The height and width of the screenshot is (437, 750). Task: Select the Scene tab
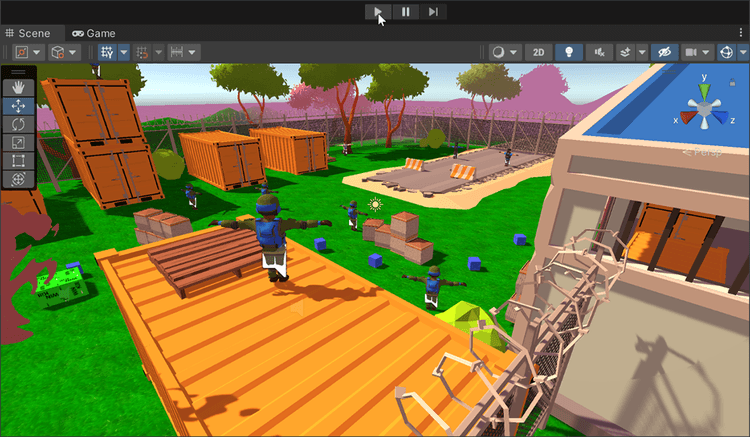pyautogui.click(x=28, y=33)
